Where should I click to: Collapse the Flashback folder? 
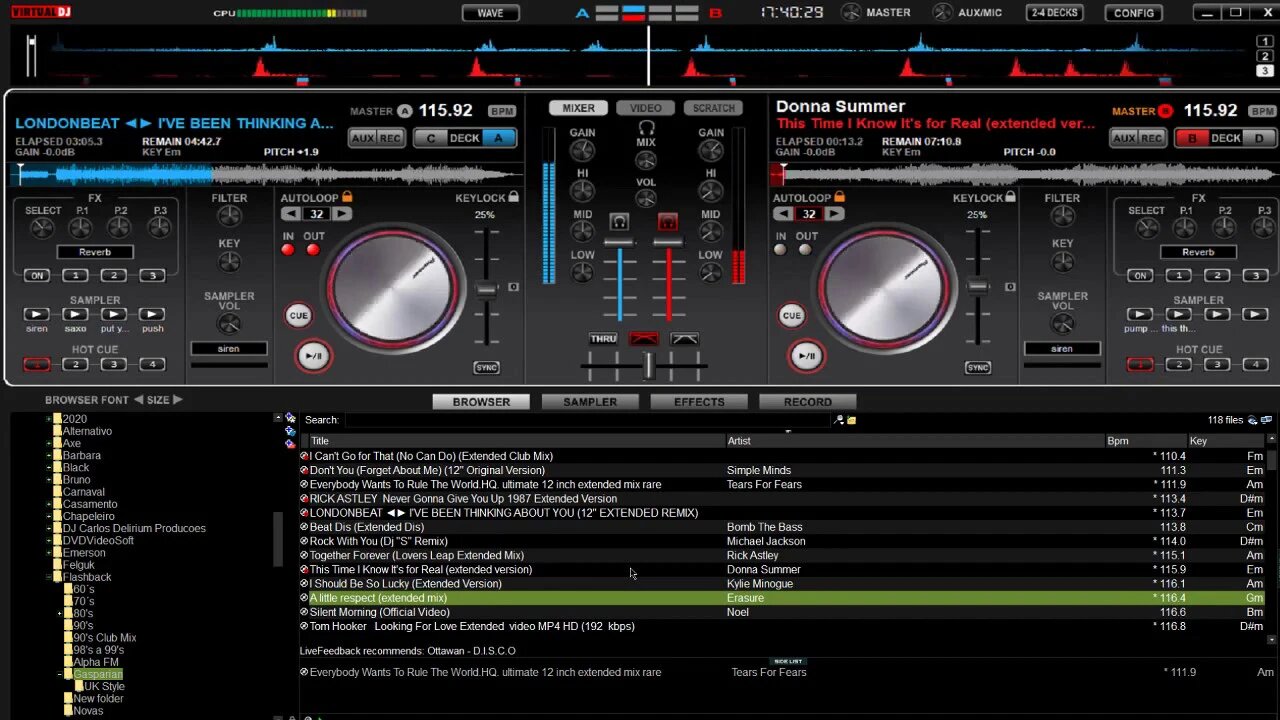click(x=48, y=577)
